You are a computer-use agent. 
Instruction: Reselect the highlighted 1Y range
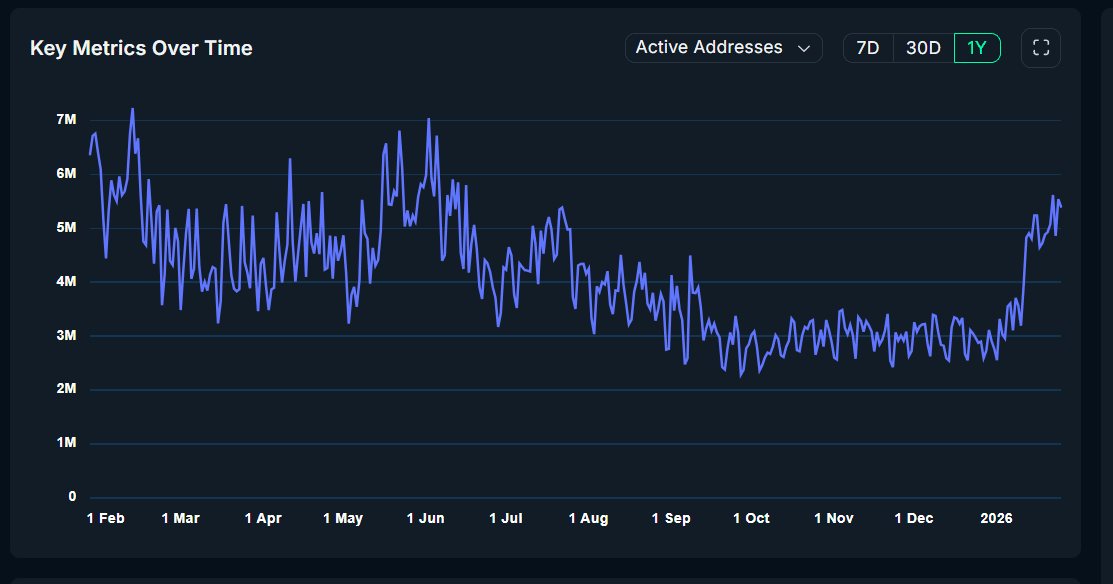[976, 47]
